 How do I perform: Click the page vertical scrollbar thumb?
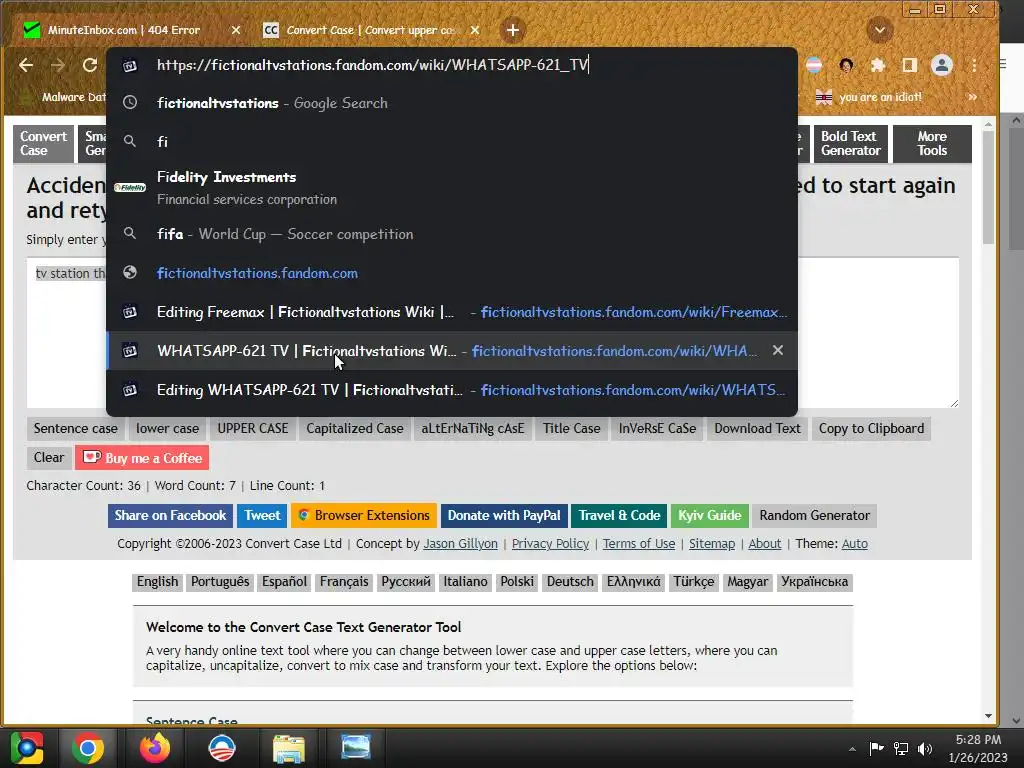coord(988,186)
